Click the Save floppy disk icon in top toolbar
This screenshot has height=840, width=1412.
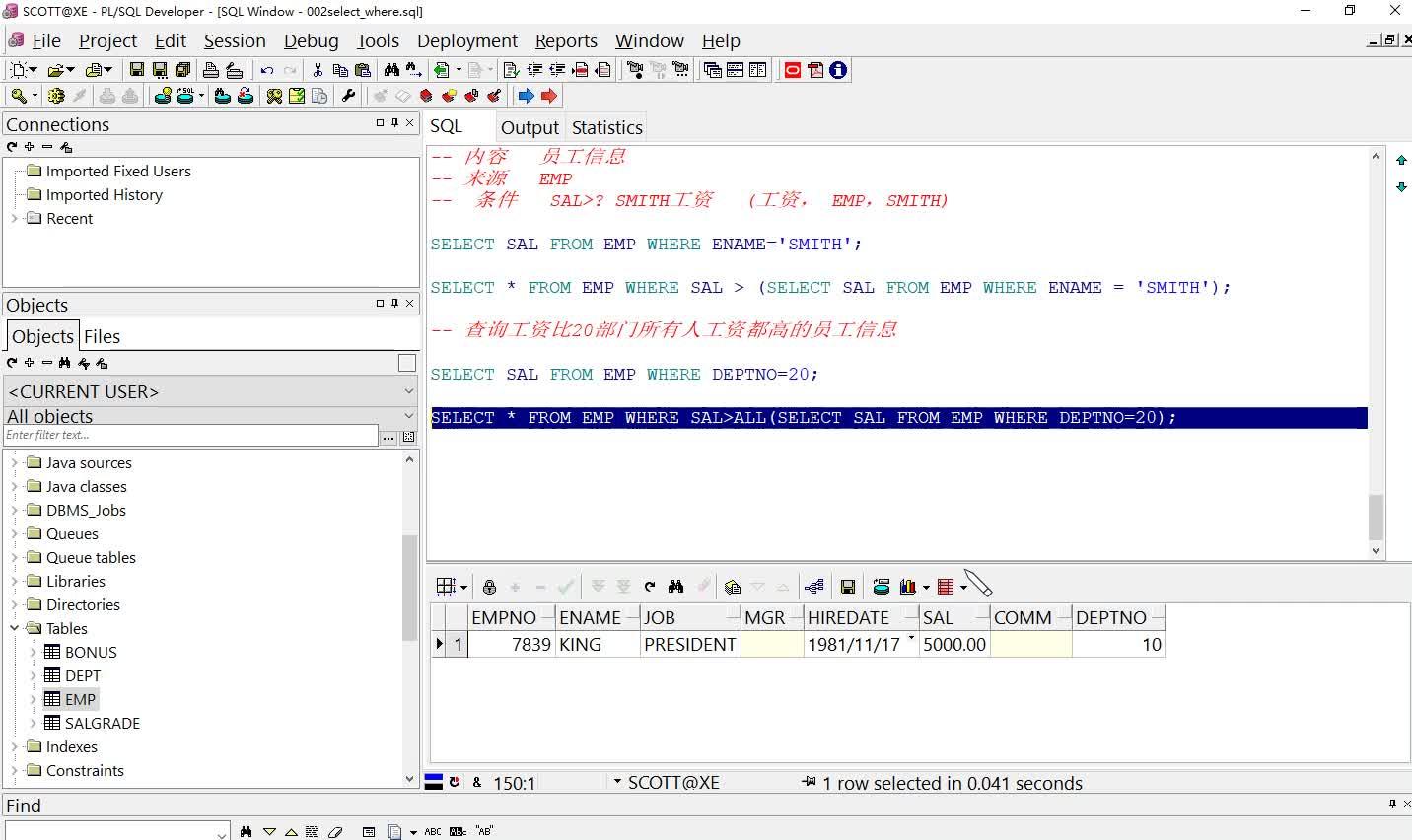click(x=137, y=70)
